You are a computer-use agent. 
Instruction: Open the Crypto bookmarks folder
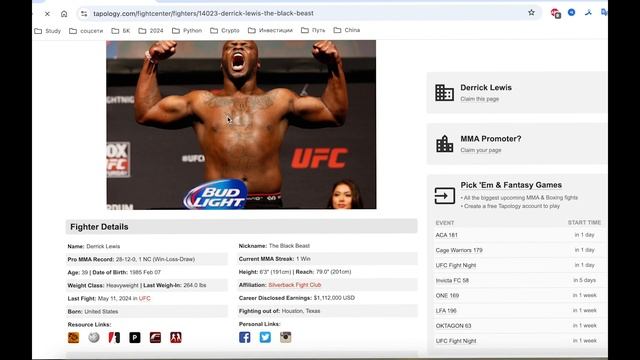[224, 31]
